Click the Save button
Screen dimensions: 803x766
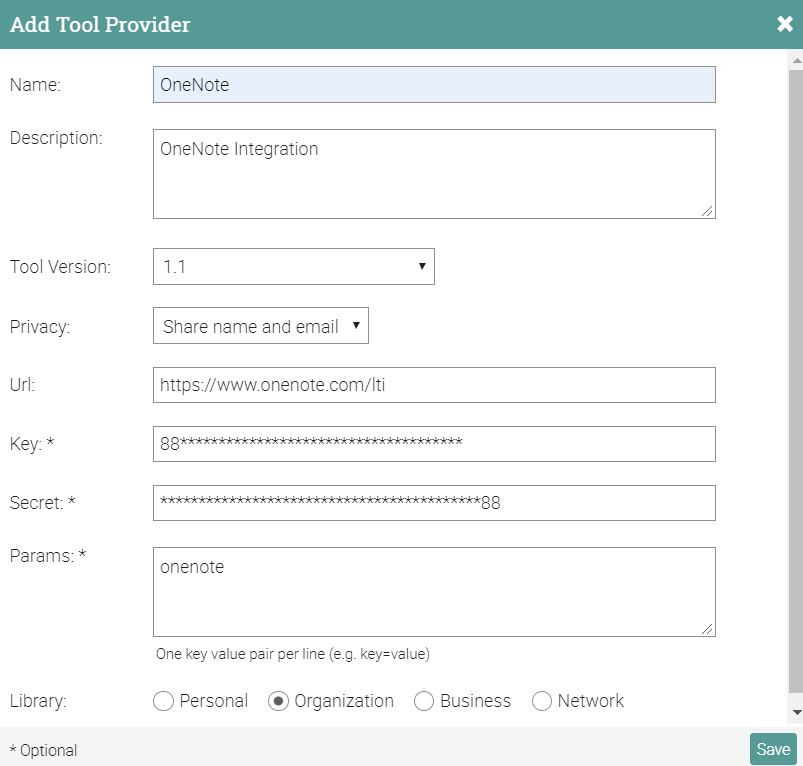[773, 749]
